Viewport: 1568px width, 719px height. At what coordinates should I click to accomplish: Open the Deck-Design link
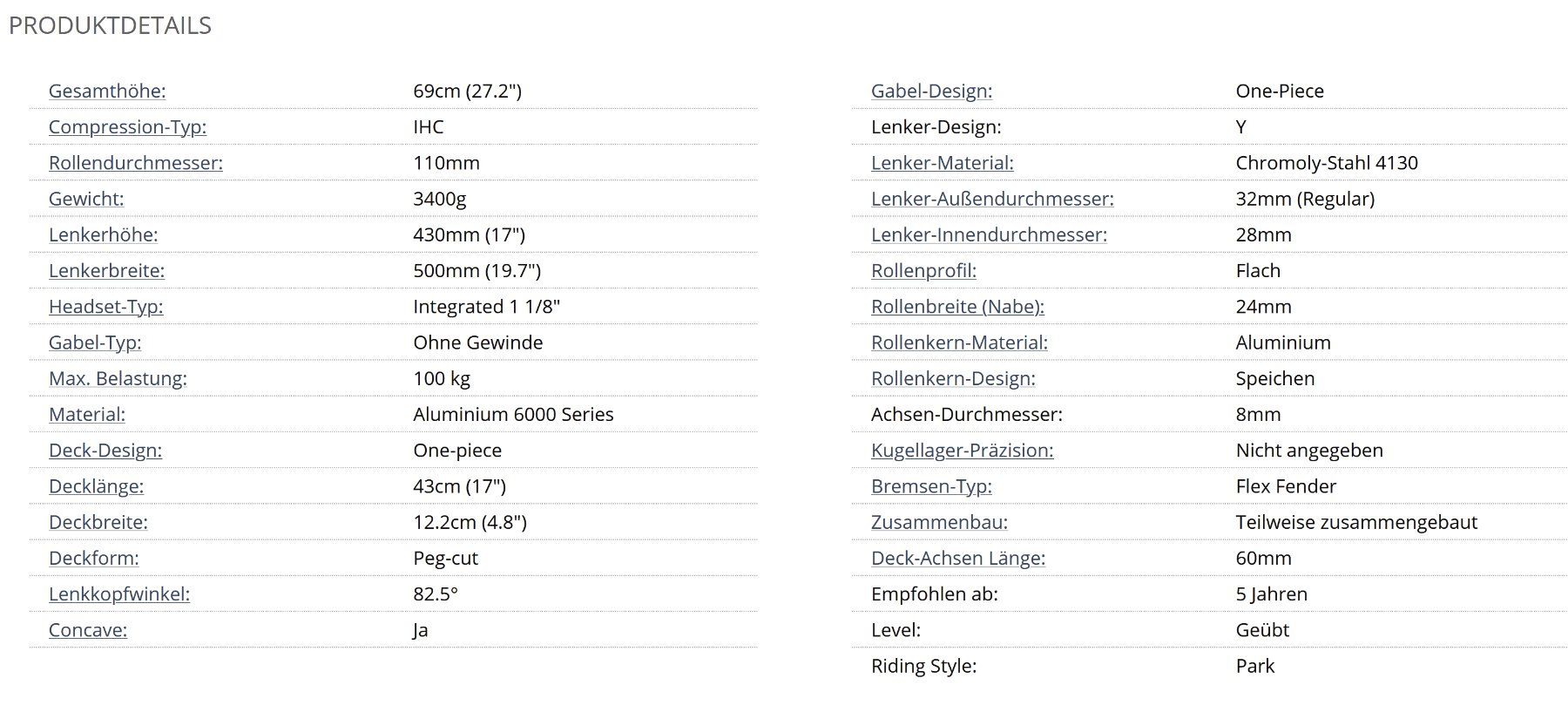pyautogui.click(x=105, y=450)
